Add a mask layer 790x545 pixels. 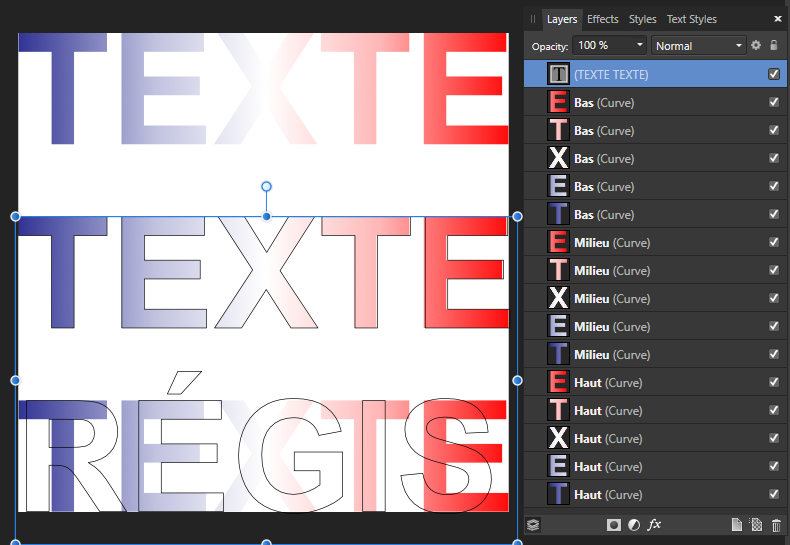coord(614,525)
